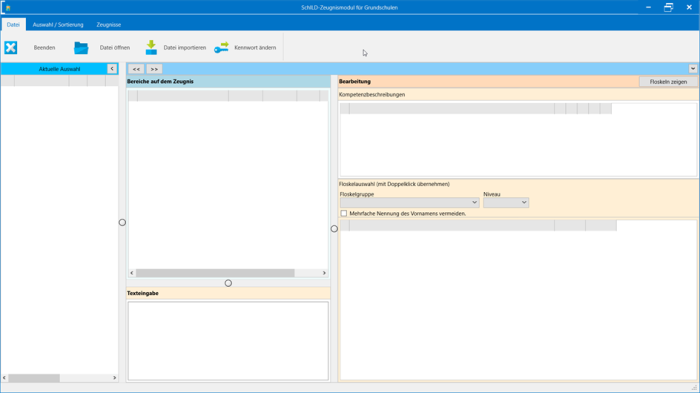Click the application icon in title bar
700x393 pixels.
point(8,8)
